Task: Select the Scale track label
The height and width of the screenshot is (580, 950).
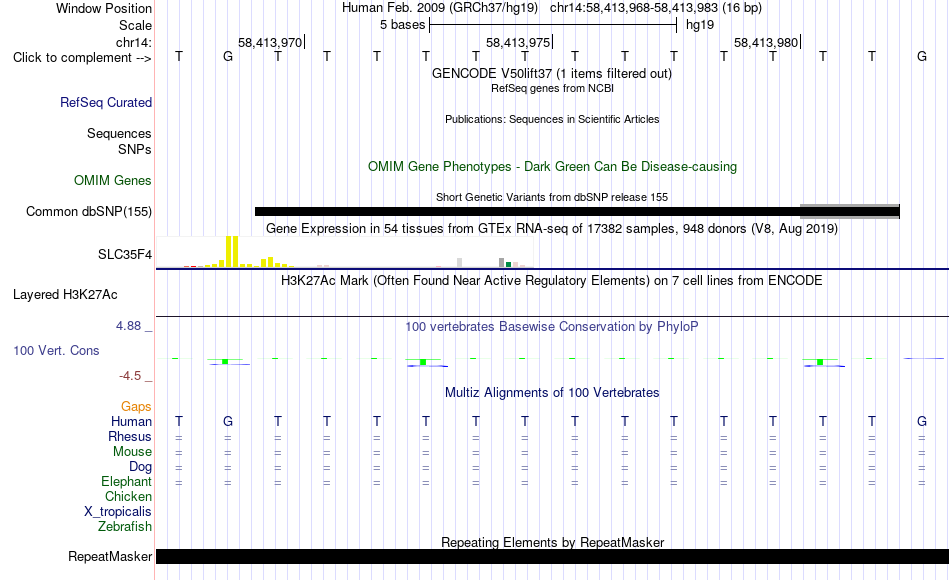Action: [135, 25]
